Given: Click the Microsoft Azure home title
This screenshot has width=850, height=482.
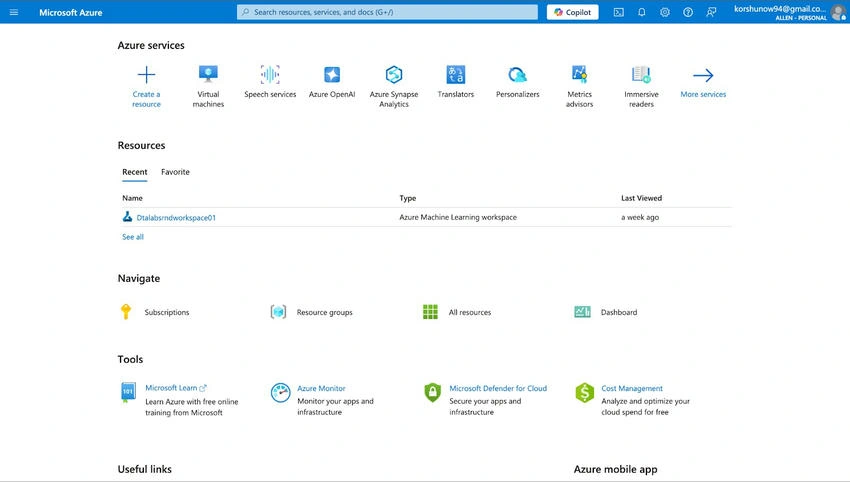Looking at the screenshot, I should 70,12.
